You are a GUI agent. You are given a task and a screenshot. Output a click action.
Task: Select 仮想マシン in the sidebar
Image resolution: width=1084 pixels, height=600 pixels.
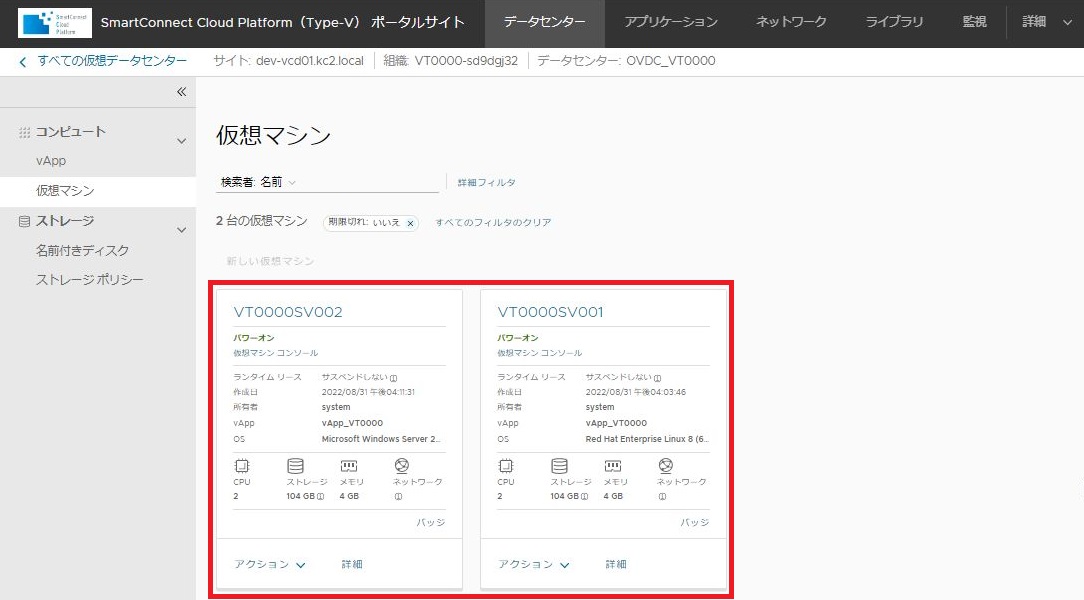click(x=98, y=191)
